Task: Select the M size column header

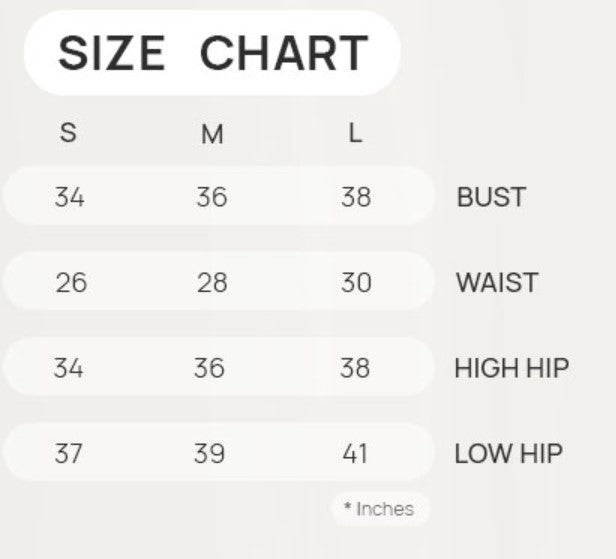Action: 212,134
